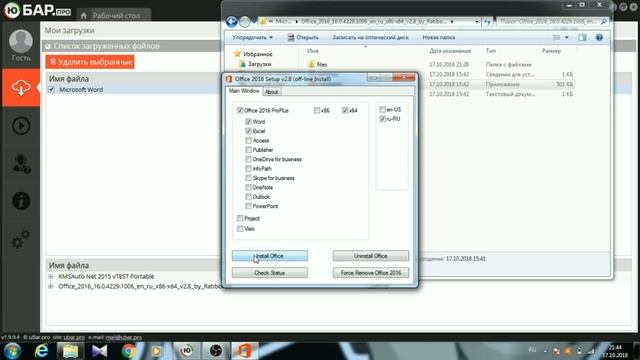
Task: Open the play section in uBar sidebar
Action: [21, 126]
